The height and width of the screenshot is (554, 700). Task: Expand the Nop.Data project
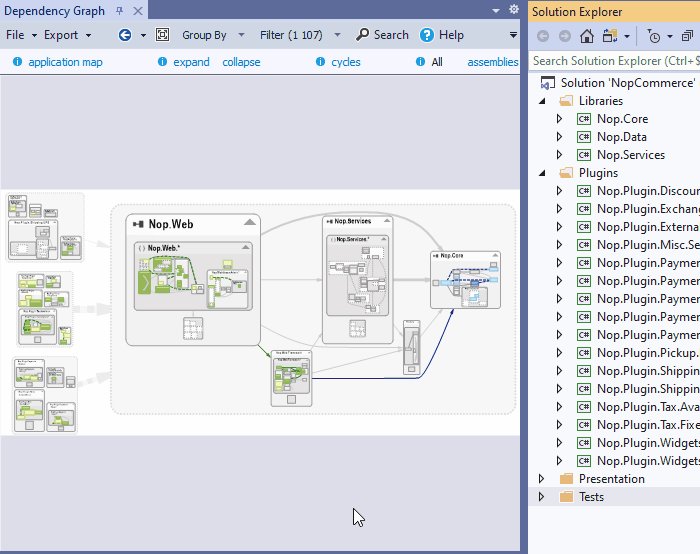(x=559, y=137)
